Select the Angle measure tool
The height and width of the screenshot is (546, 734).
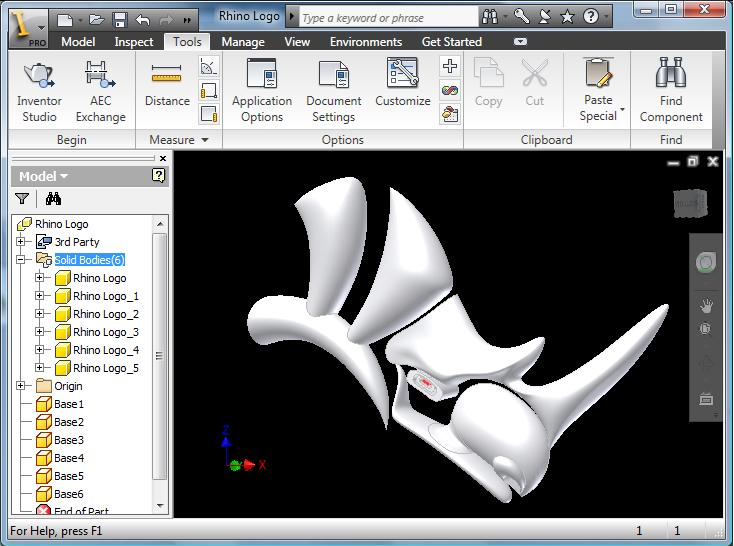pos(209,67)
